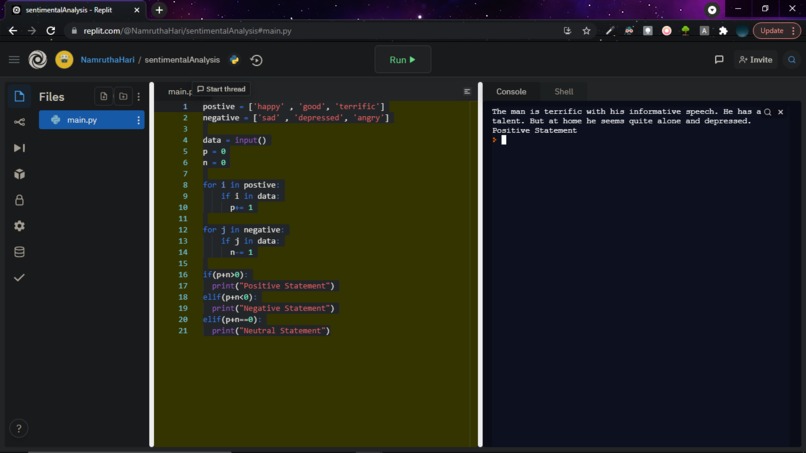Switch to the Console tab
The width and height of the screenshot is (806, 453).
click(511, 92)
